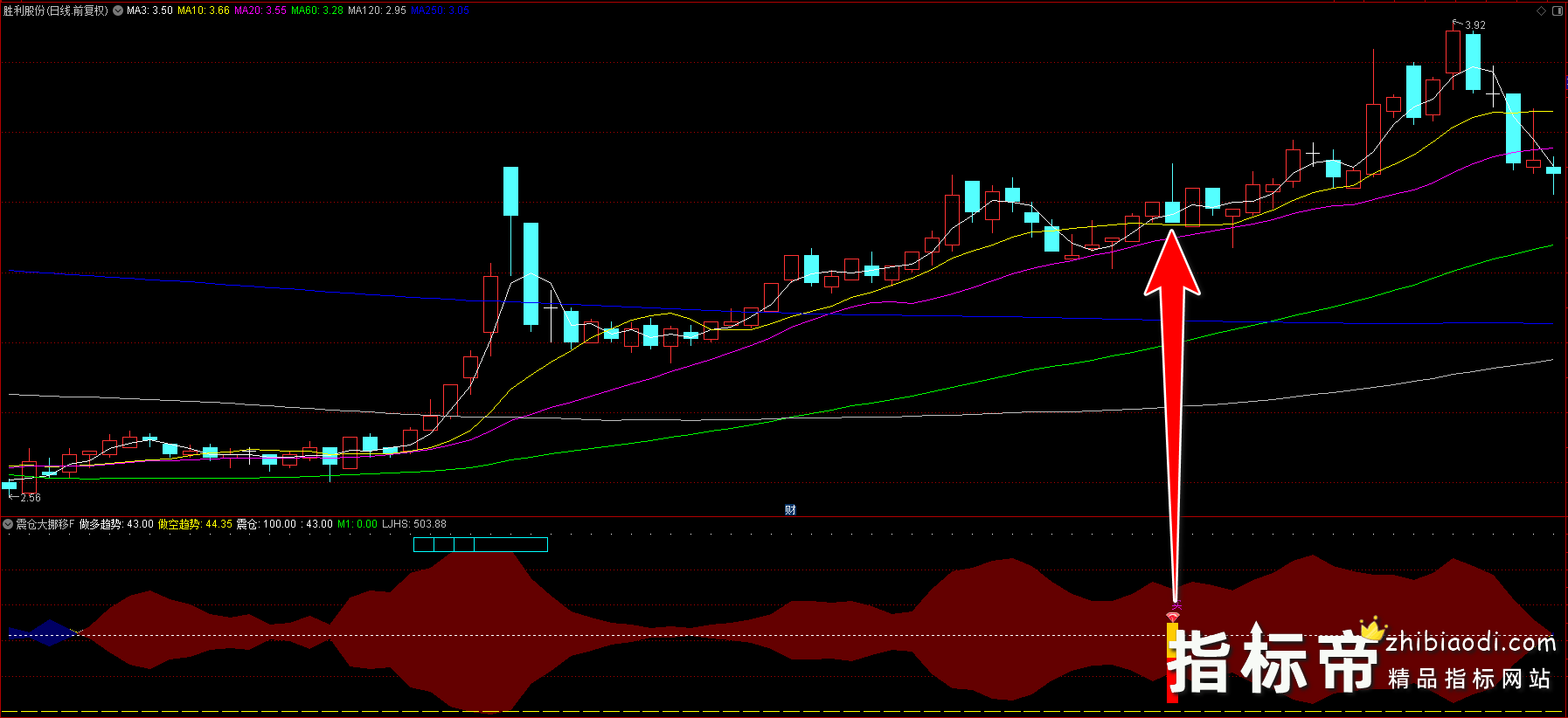The height and width of the screenshot is (718, 1568).
Task: Click the 胜利股份(日线.前复权) chart title
Action: point(56,10)
